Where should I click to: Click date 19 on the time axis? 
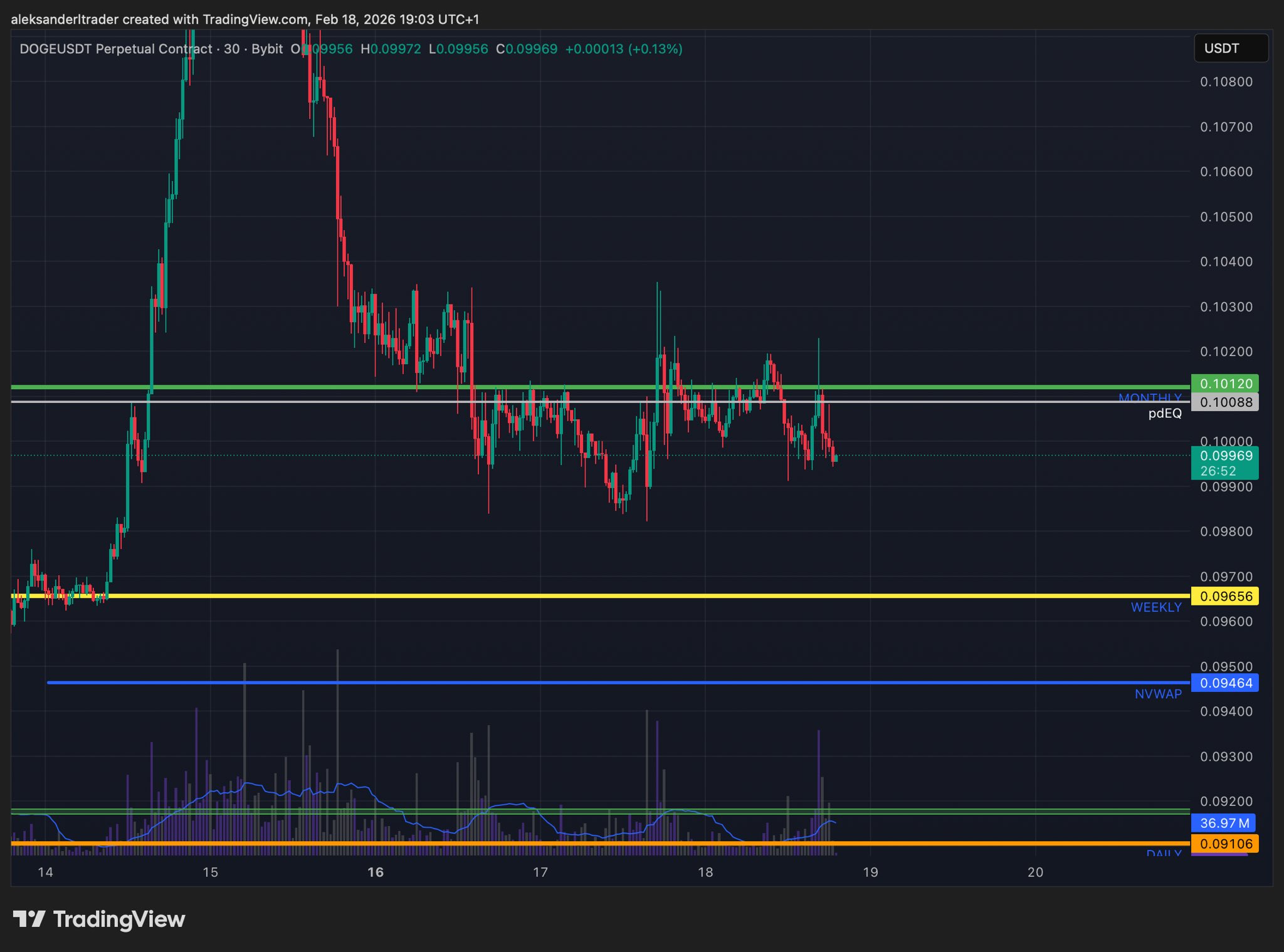870,872
